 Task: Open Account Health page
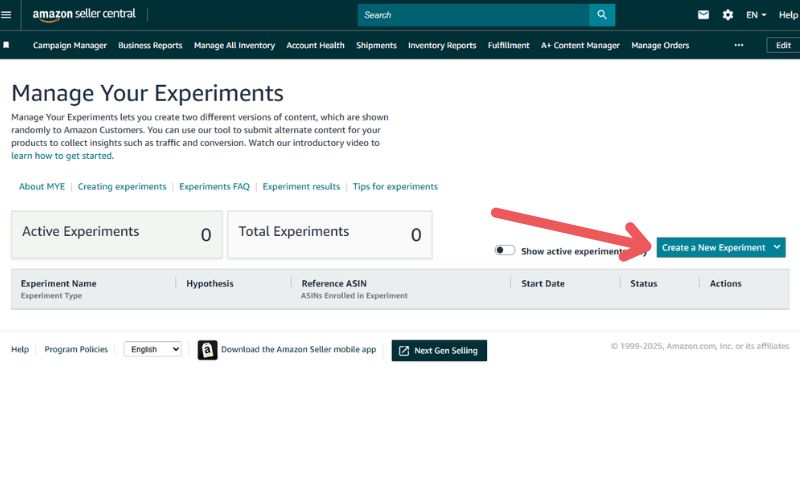[x=315, y=45]
